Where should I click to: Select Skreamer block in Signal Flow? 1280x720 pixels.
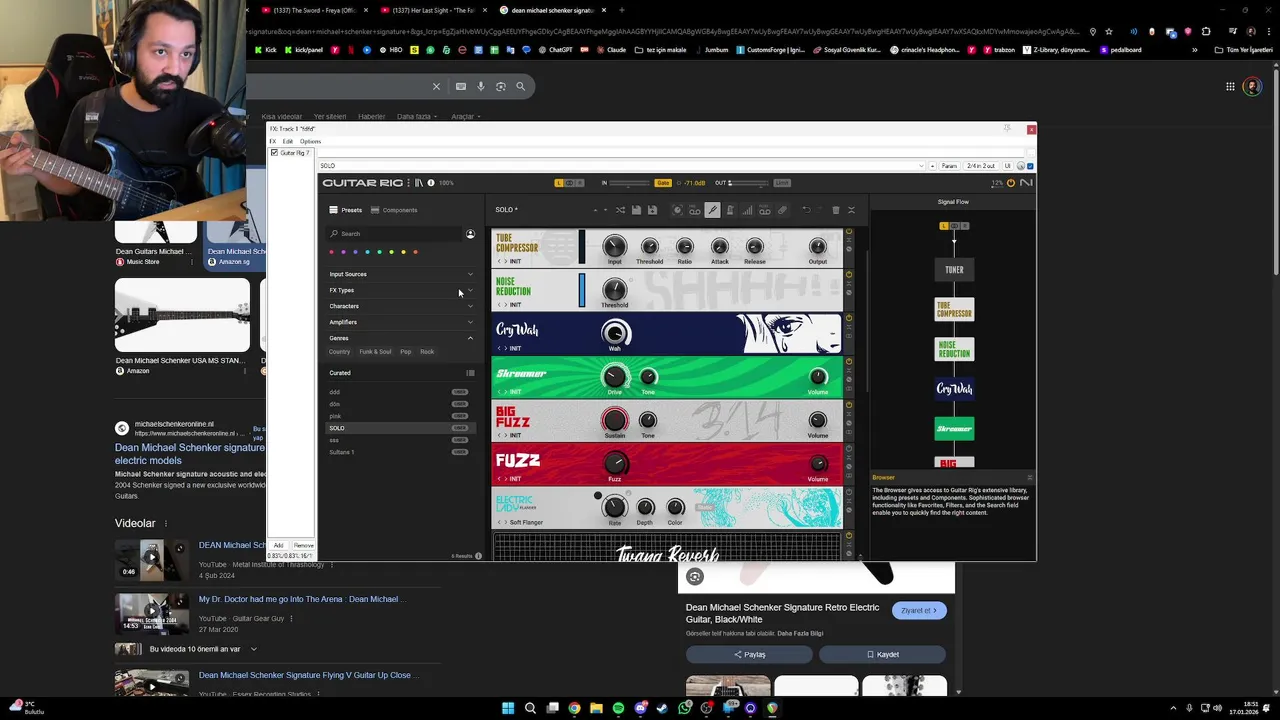point(954,429)
